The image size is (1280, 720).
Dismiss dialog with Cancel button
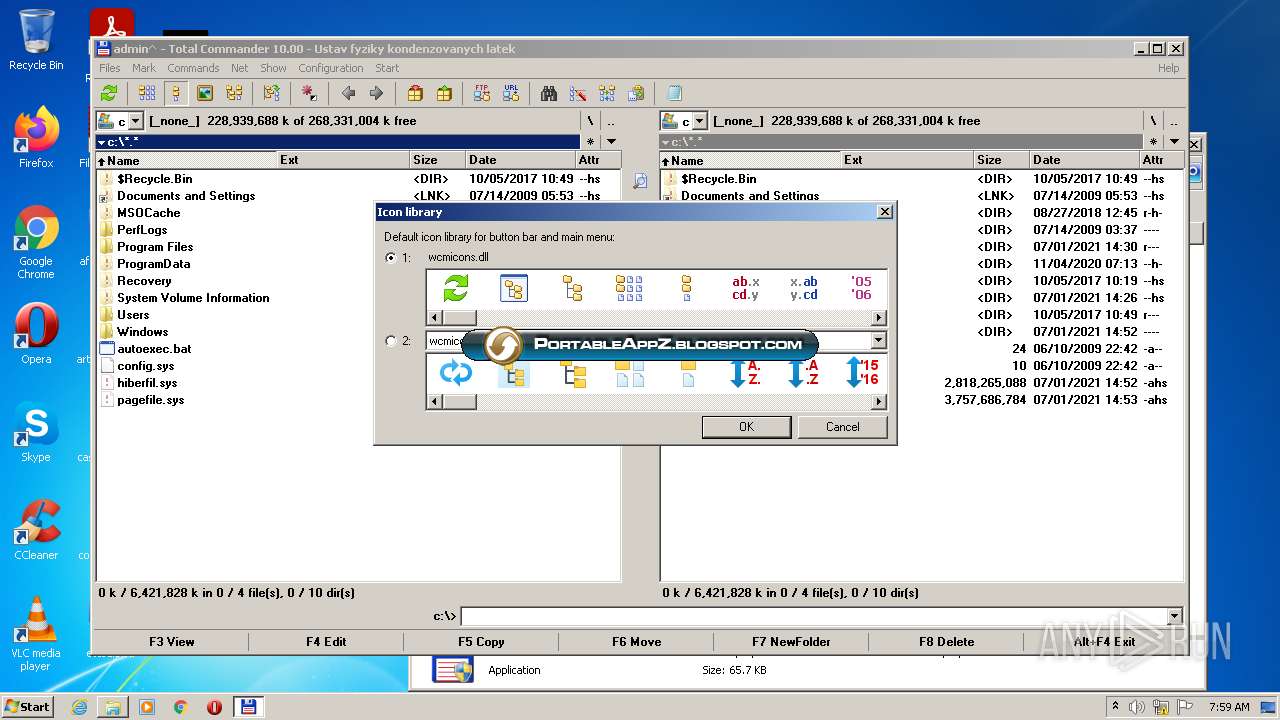(842, 427)
